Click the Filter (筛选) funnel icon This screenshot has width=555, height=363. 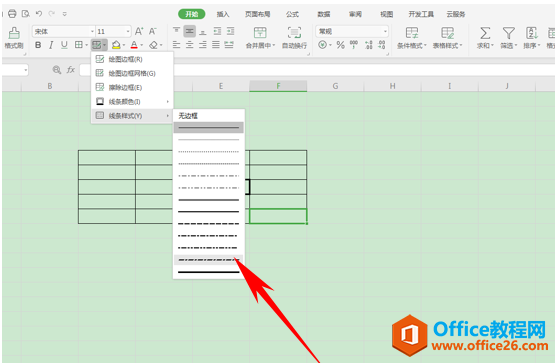tap(509, 33)
